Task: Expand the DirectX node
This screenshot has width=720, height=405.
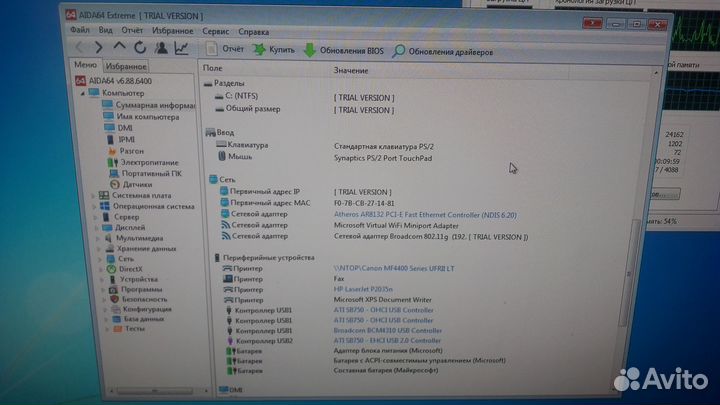Action: (x=101, y=269)
